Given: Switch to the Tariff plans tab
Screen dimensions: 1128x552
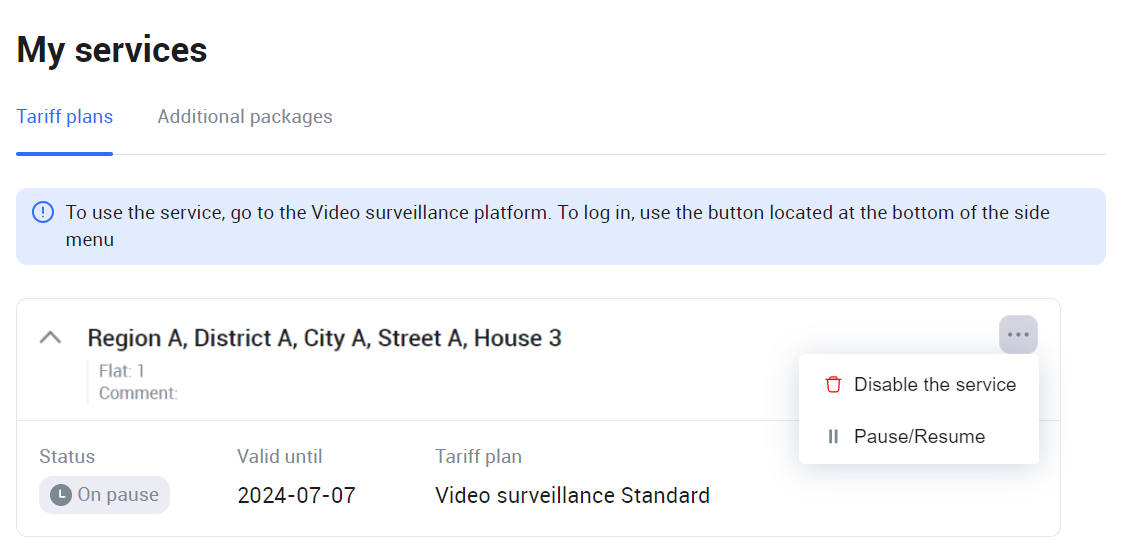Looking at the screenshot, I should click(x=65, y=117).
